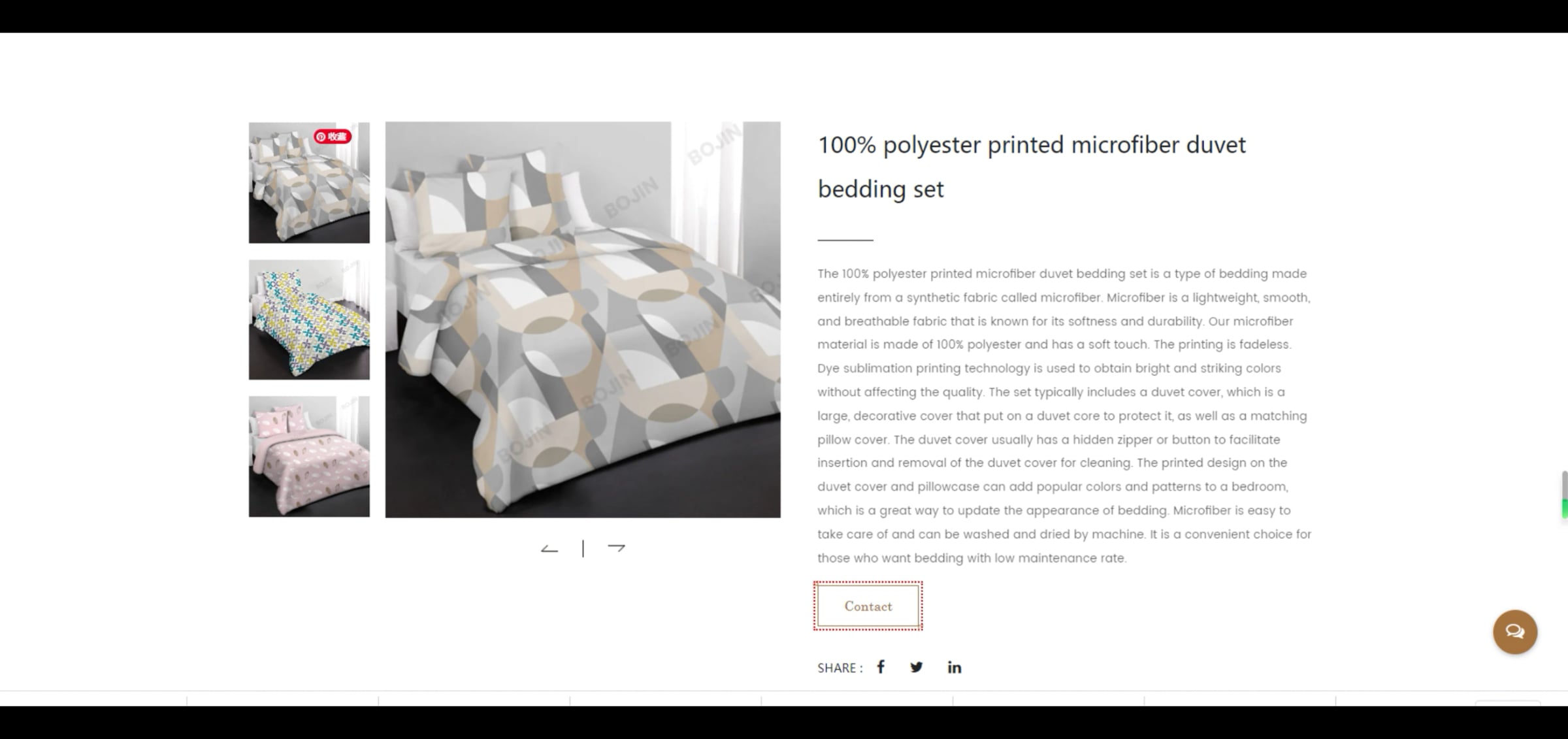Share the product on LinkedIn
Screen dimensions: 1568x739
(955, 667)
